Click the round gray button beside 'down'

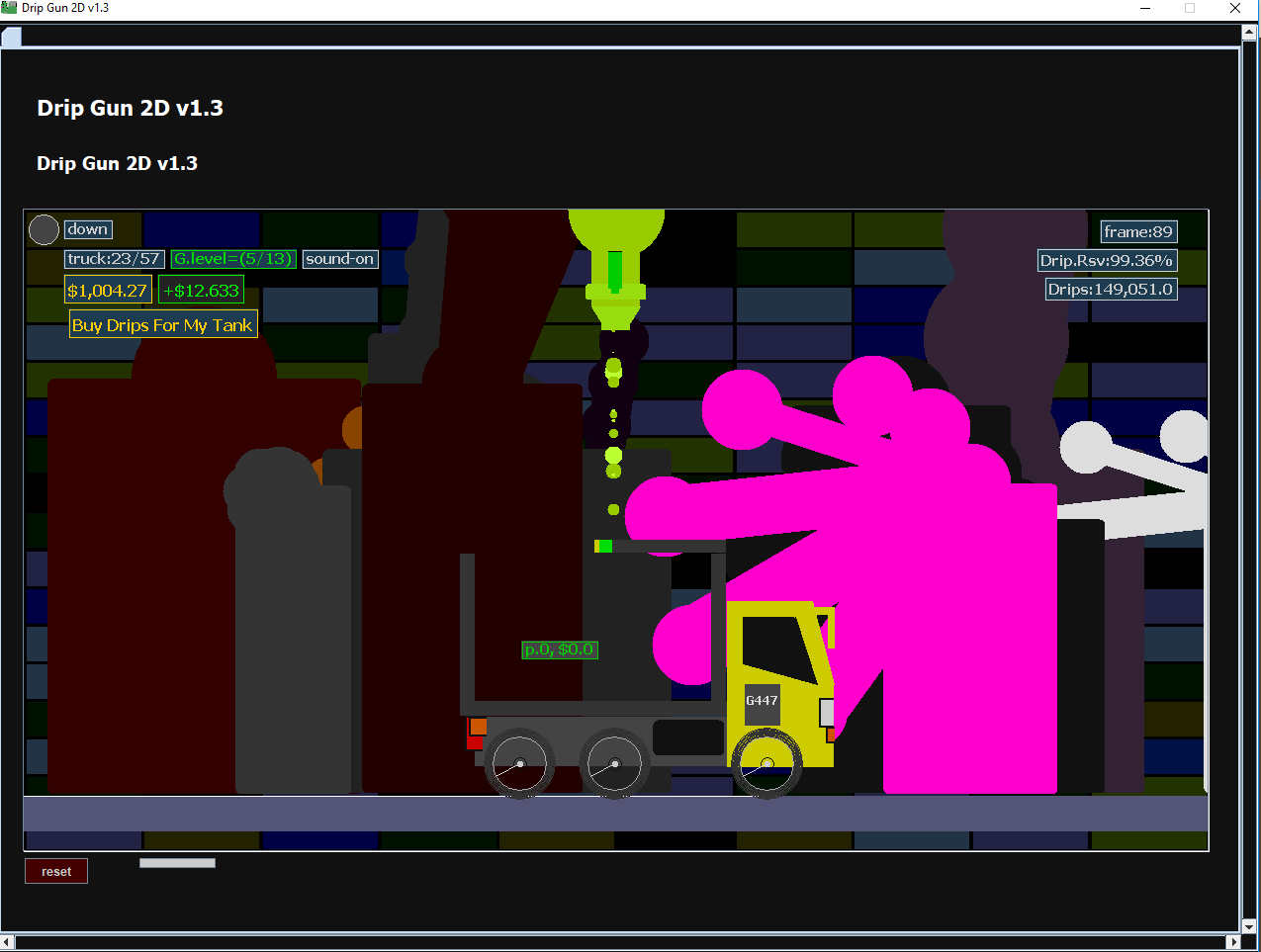pyautogui.click(x=44, y=229)
